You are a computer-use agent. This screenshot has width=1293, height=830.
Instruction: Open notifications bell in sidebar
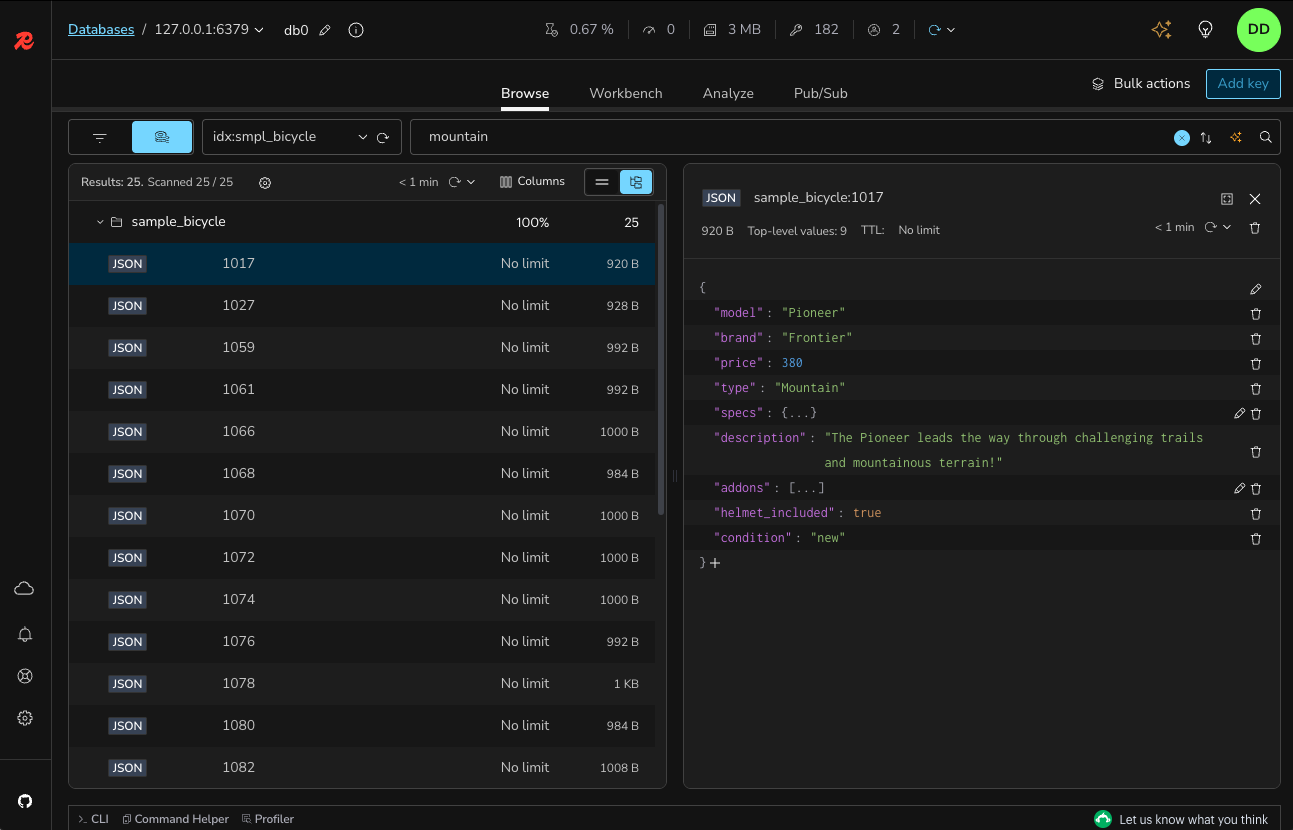click(25, 634)
